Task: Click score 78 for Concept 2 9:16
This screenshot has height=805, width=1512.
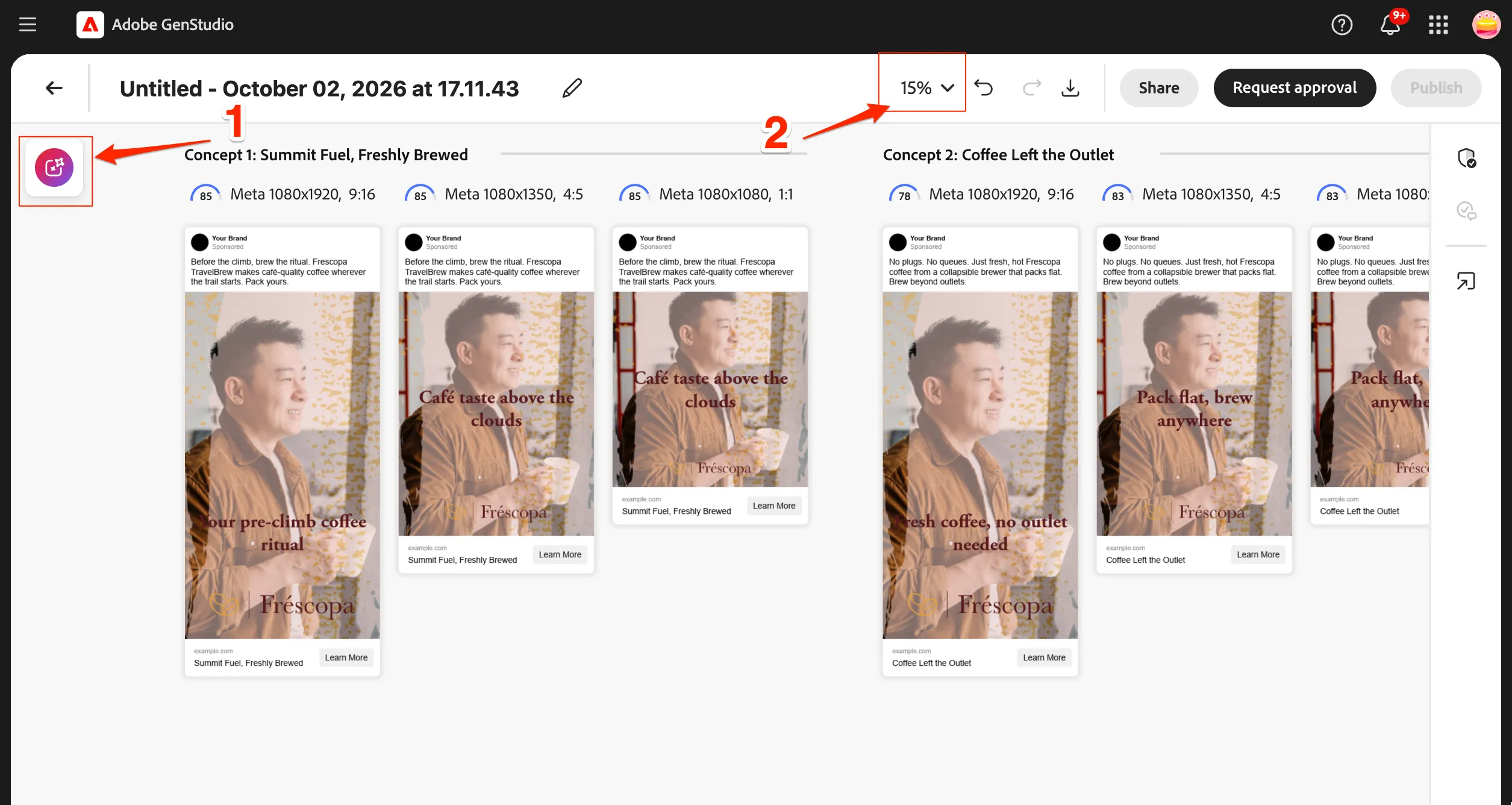Action: point(904,195)
